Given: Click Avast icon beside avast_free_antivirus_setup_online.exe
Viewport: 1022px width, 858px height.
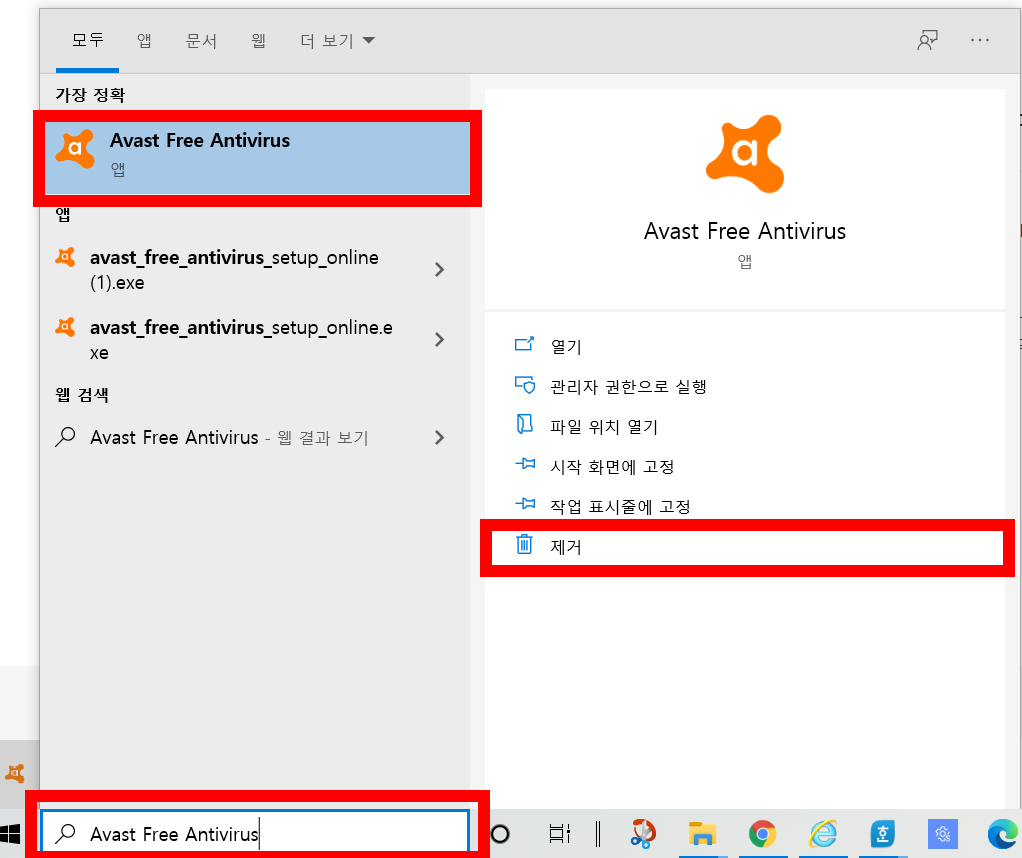Looking at the screenshot, I should (x=65, y=327).
